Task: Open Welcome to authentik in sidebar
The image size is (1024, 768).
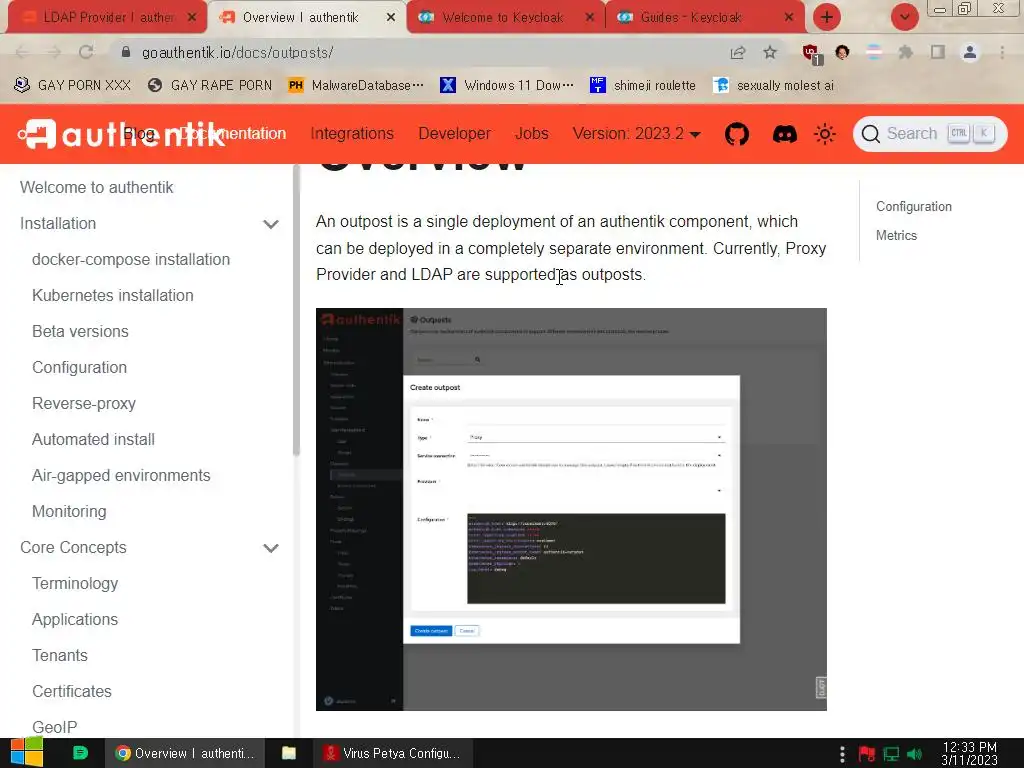Action: pos(97,187)
